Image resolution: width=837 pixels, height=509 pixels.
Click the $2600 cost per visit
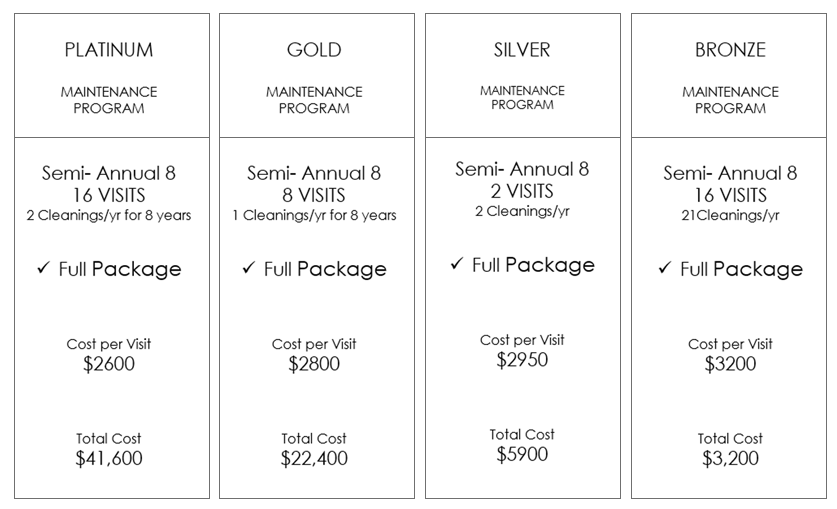(x=109, y=364)
